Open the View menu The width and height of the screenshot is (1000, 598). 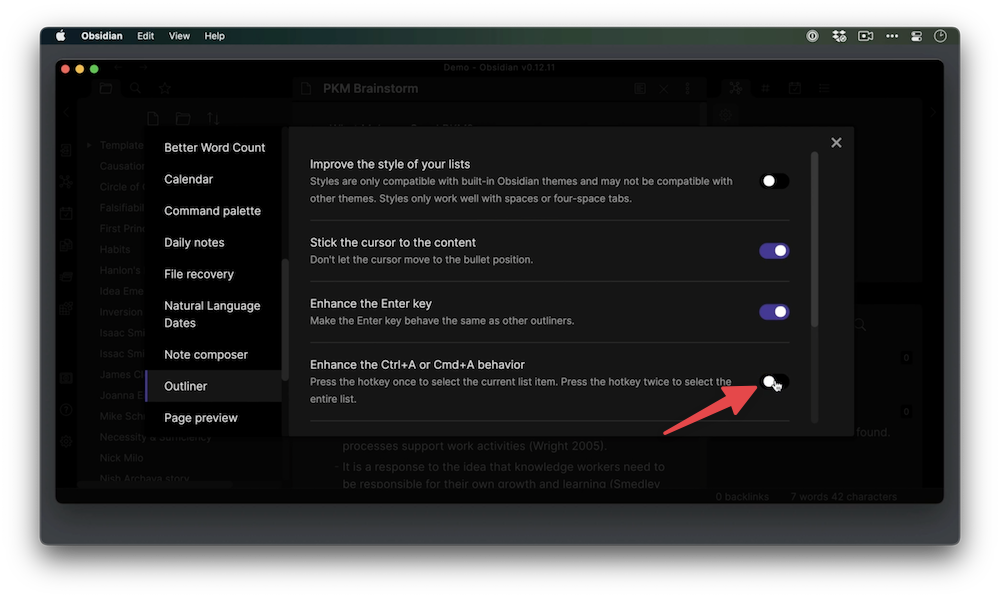pyautogui.click(x=179, y=36)
